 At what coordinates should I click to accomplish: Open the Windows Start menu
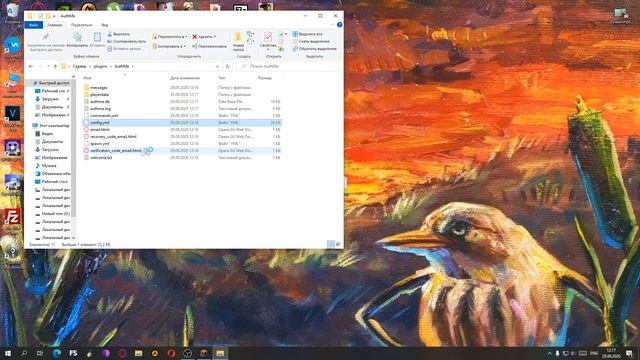(x=8, y=353)
